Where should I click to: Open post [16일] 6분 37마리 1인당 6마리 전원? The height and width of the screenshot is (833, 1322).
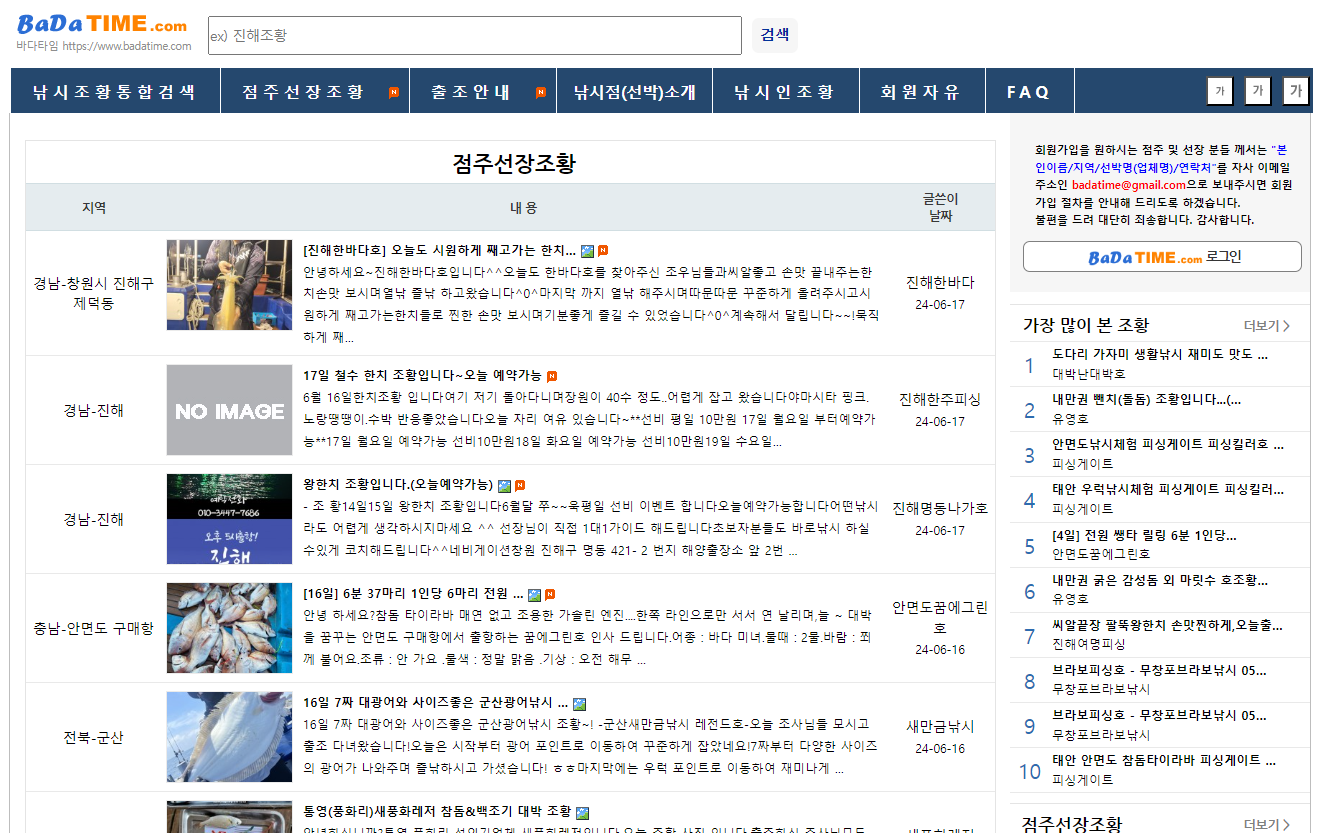point(413,594)
